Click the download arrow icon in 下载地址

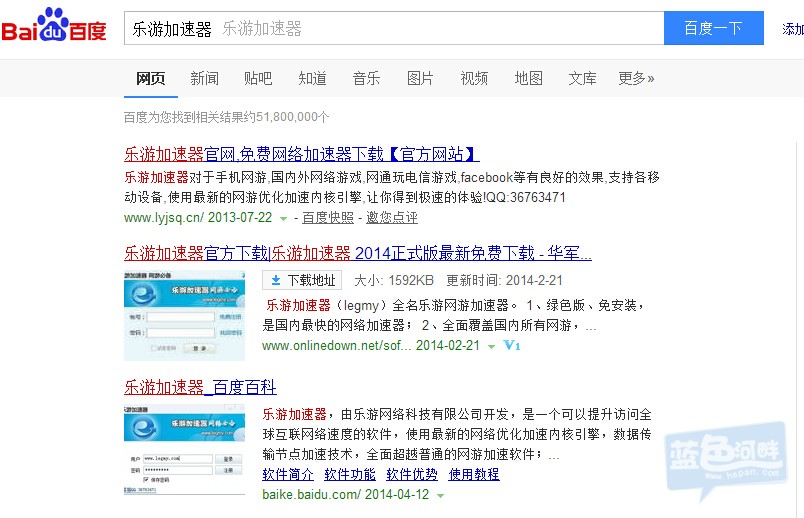276,280
